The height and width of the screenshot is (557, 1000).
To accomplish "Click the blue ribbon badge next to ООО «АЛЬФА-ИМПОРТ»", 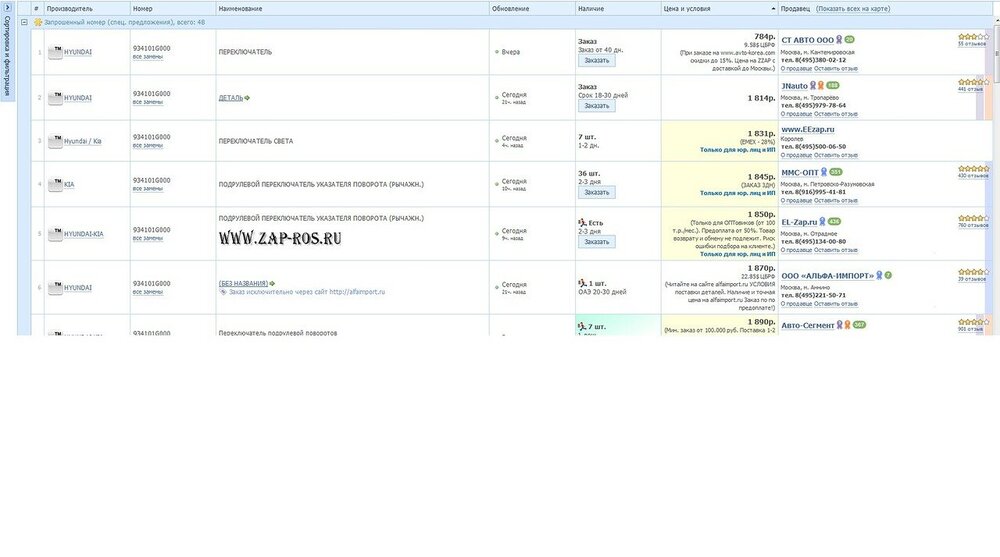I will coord(879,276).
